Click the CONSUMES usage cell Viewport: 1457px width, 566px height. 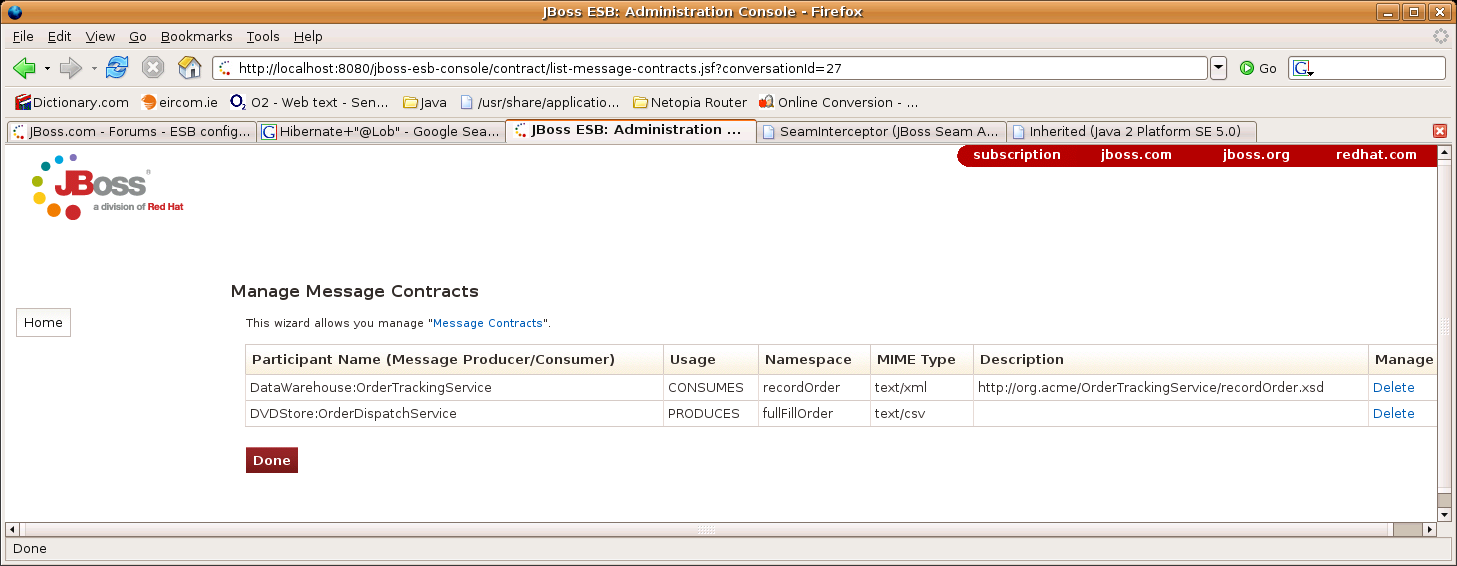point(711,388)
